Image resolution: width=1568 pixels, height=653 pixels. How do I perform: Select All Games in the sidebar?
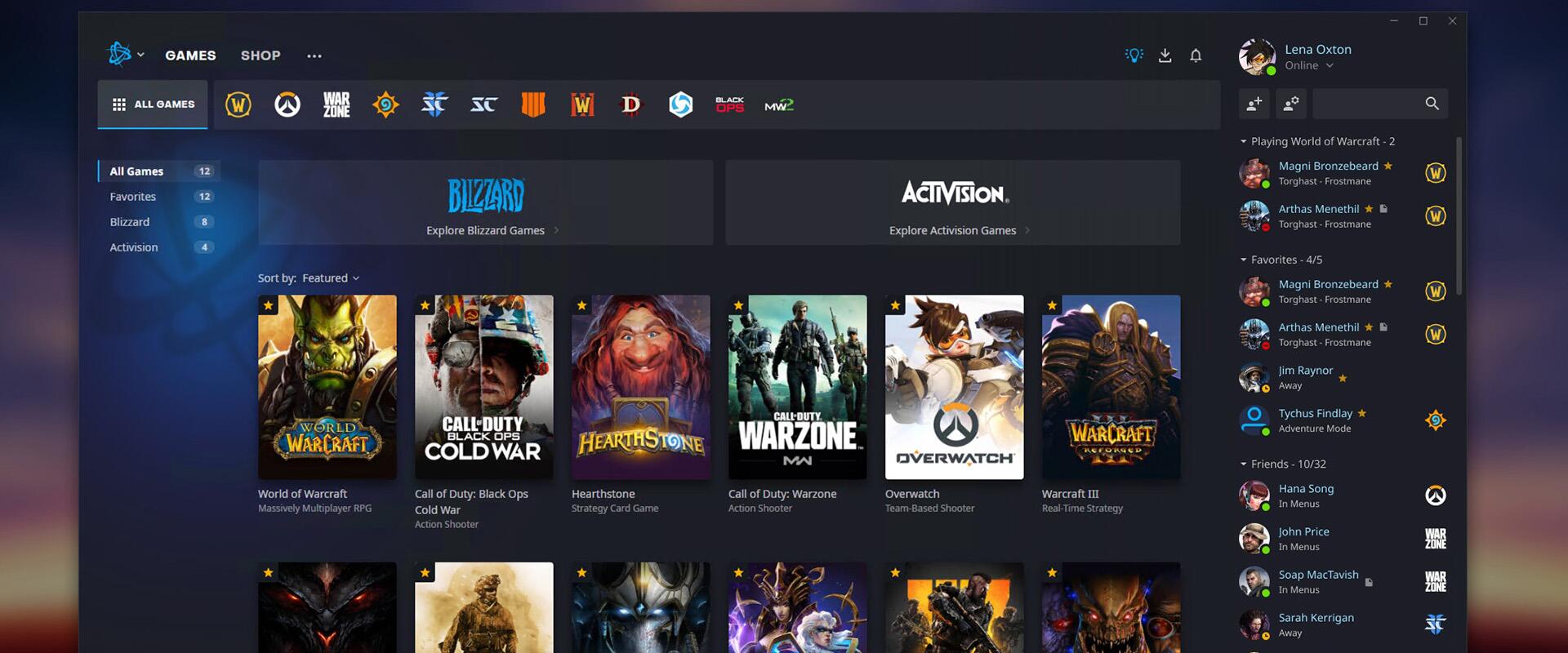coord(159,171)
